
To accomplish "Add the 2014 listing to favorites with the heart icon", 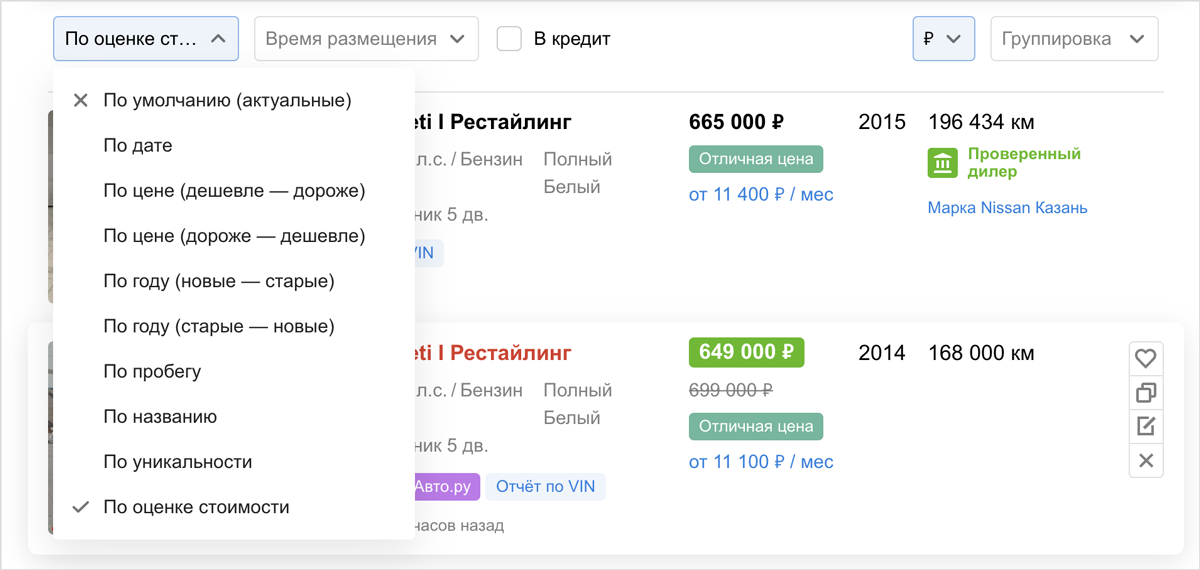I will point(1146,358).
